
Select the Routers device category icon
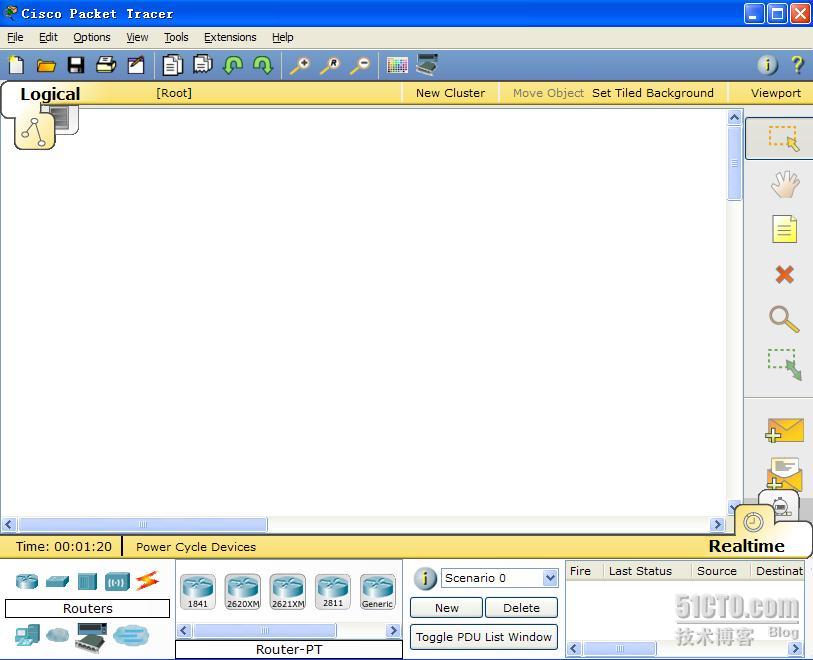click(x=27, y=581)
